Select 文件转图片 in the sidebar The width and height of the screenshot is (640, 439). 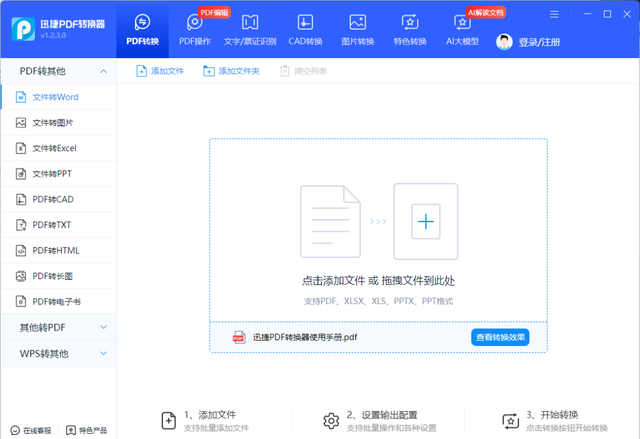(x=59, y=123)
